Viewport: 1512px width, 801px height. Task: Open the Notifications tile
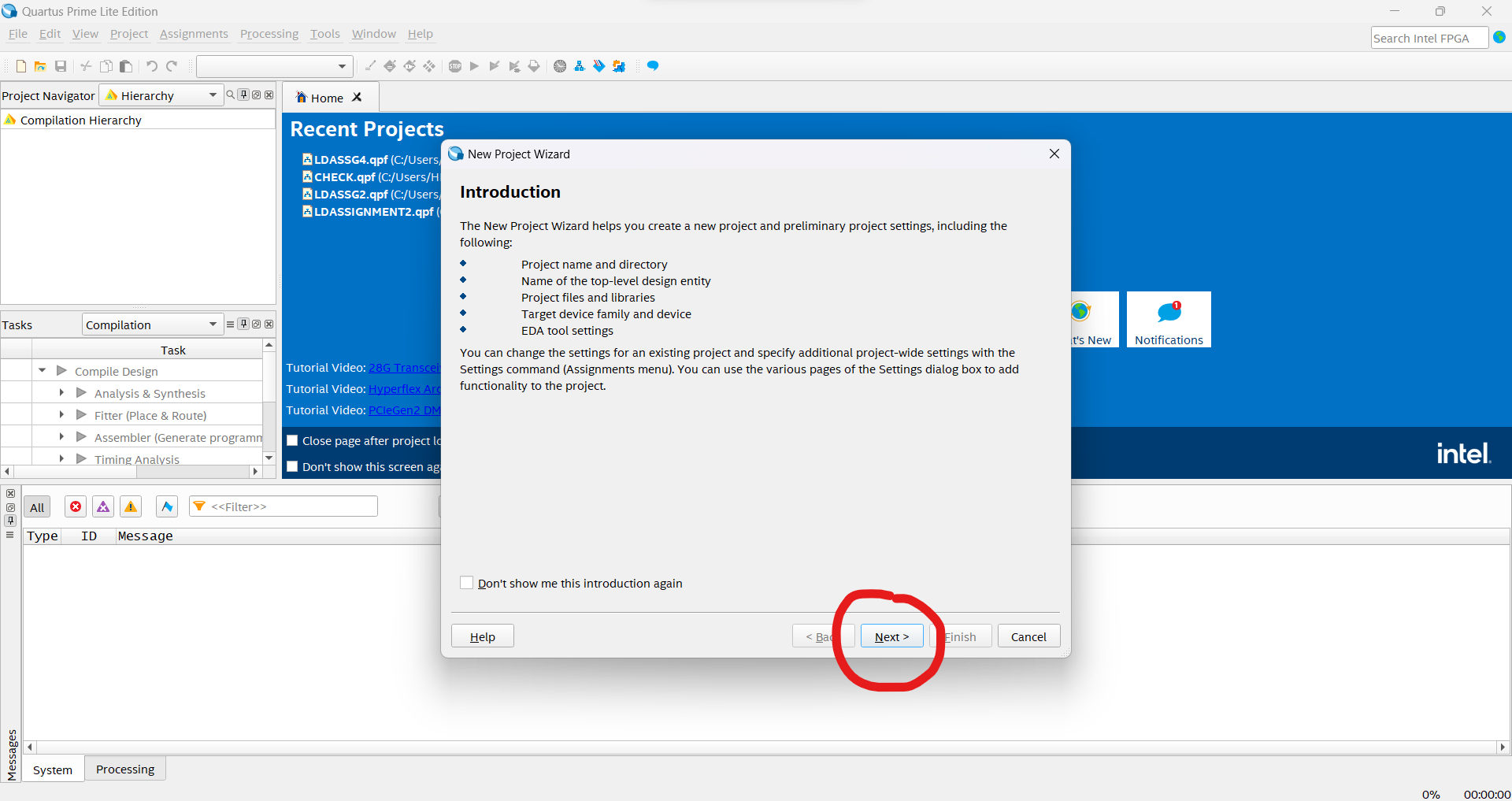pyautogui.click(x=1169, y=319)
